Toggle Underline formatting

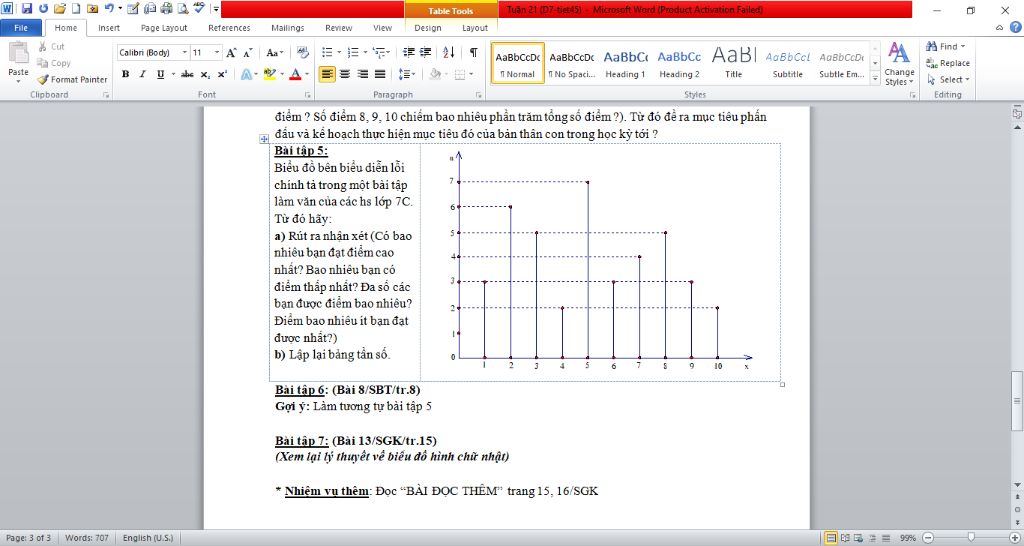point(160,74)
